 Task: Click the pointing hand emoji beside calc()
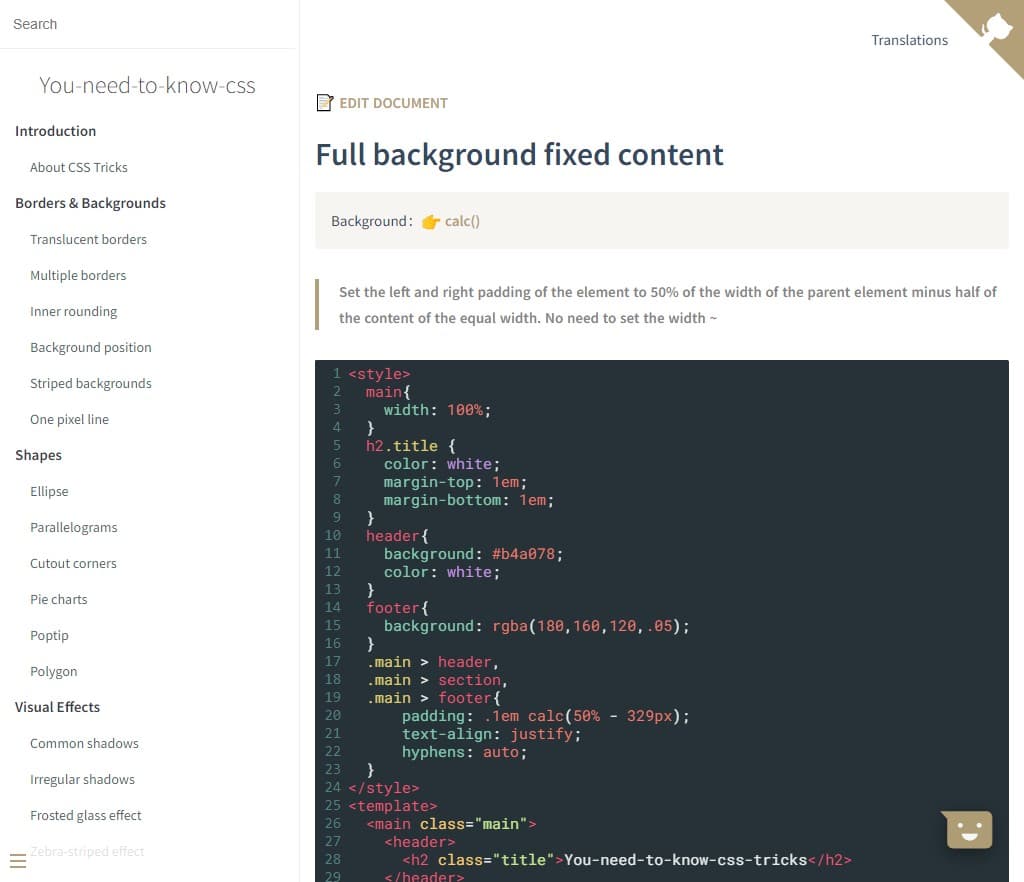(x=430, y=222)
